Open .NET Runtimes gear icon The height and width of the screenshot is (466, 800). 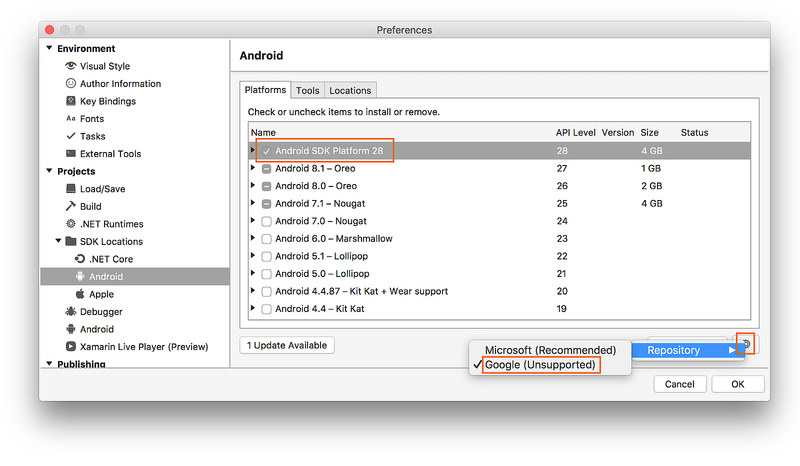pyautogui.click(x=71, y=224)
